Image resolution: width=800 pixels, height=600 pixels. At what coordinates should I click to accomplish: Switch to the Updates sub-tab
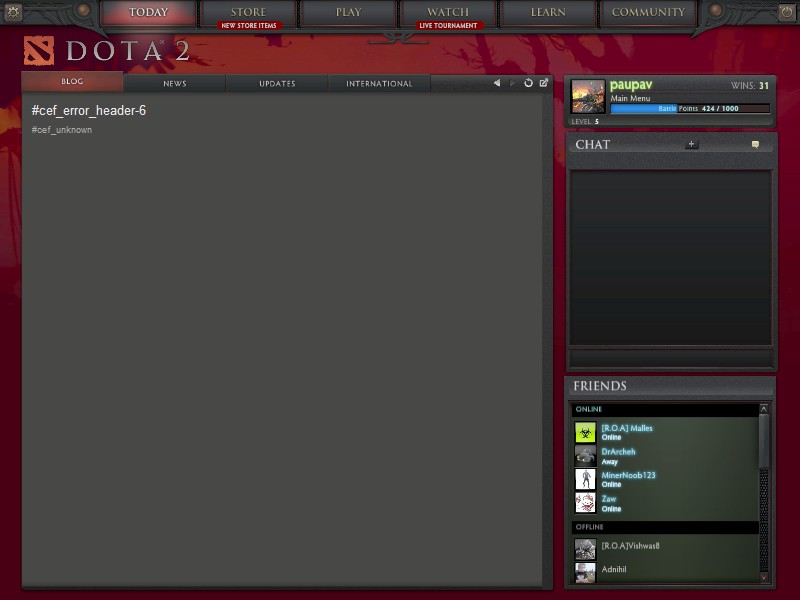[277, 83]
